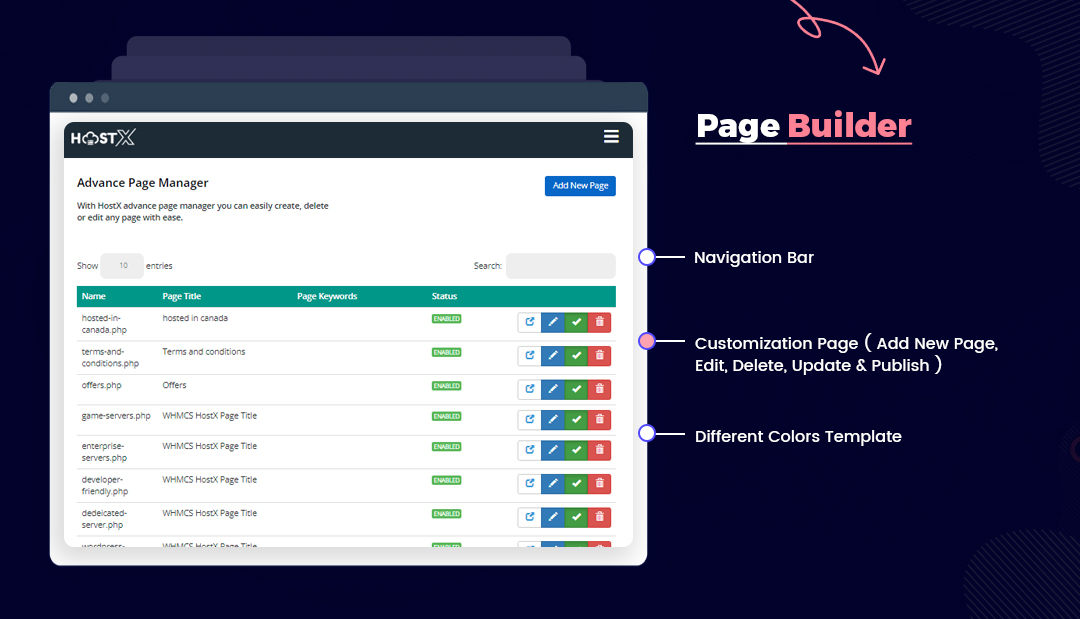
Task: Delete the hosted-in-canada.php page
Action: [x=599, y=322]
